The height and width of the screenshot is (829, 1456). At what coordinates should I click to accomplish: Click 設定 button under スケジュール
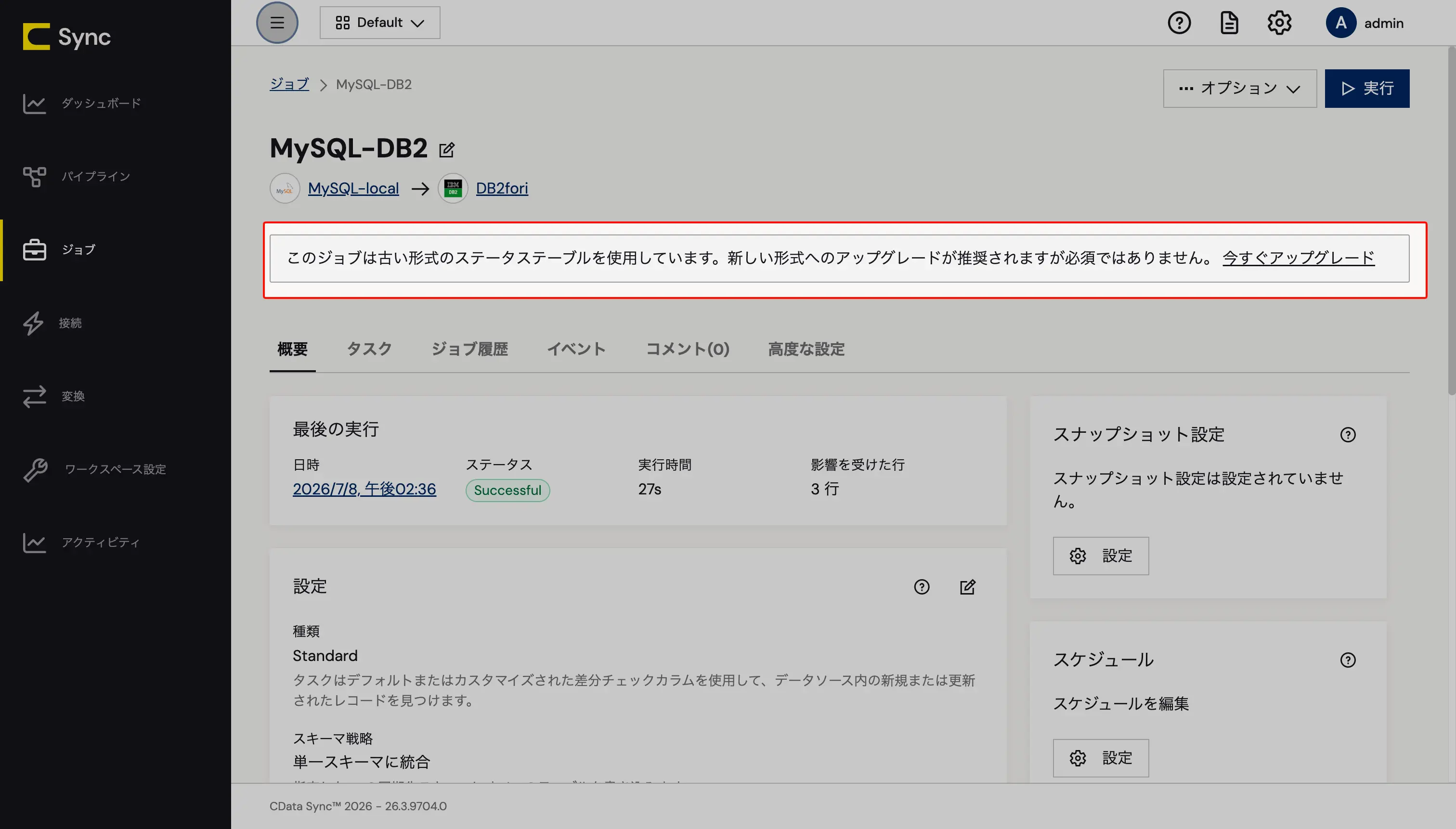click(1101, 758)
